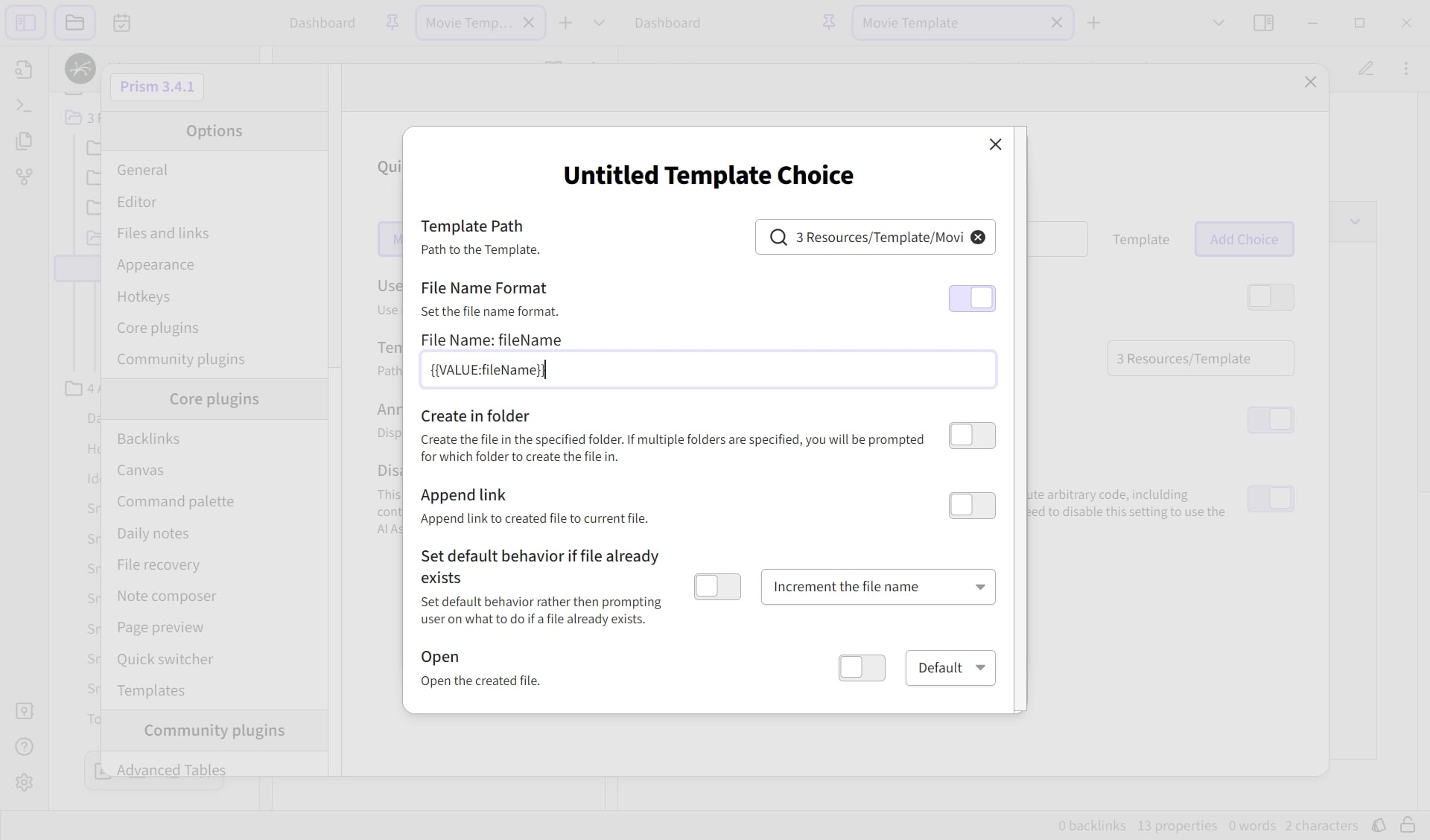Toggle the right sidebar panel icon
Image resolution: width=1430 pixels, height=840 pixels.
tap(1264, 23)
